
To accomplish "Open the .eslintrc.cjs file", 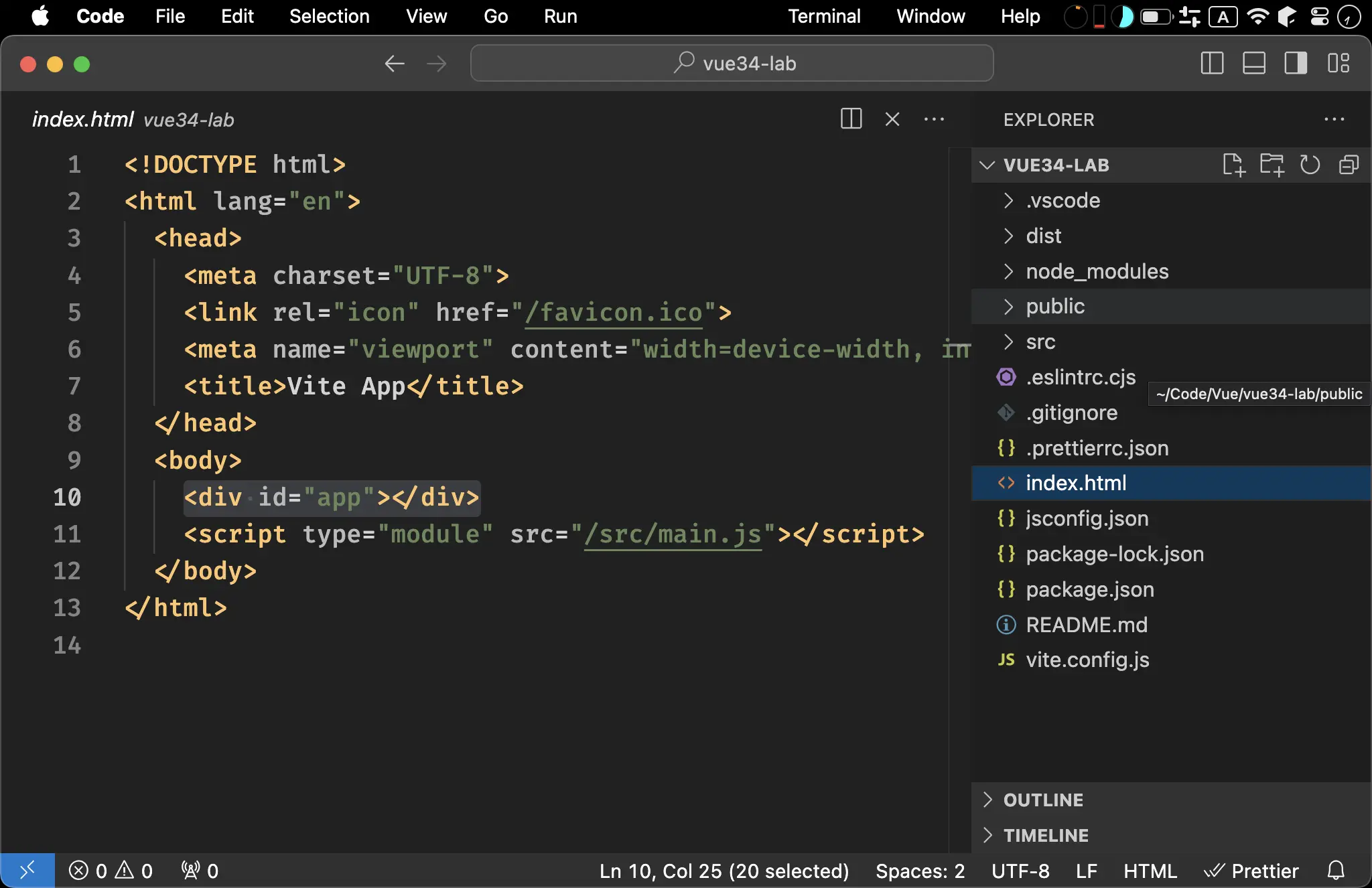I will [x=1081, y=377].
